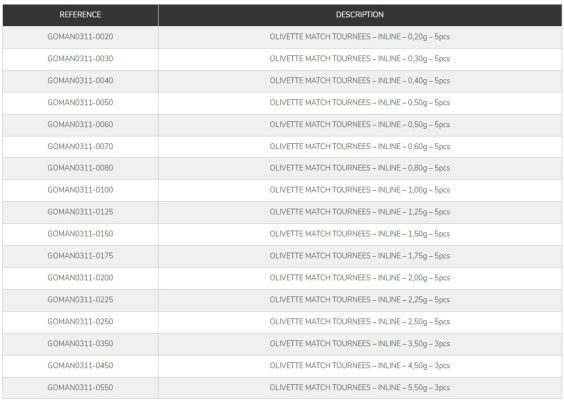Click the 2,50g 5pcs description
Screen dimensions: 564x400
tap(360, 322)
